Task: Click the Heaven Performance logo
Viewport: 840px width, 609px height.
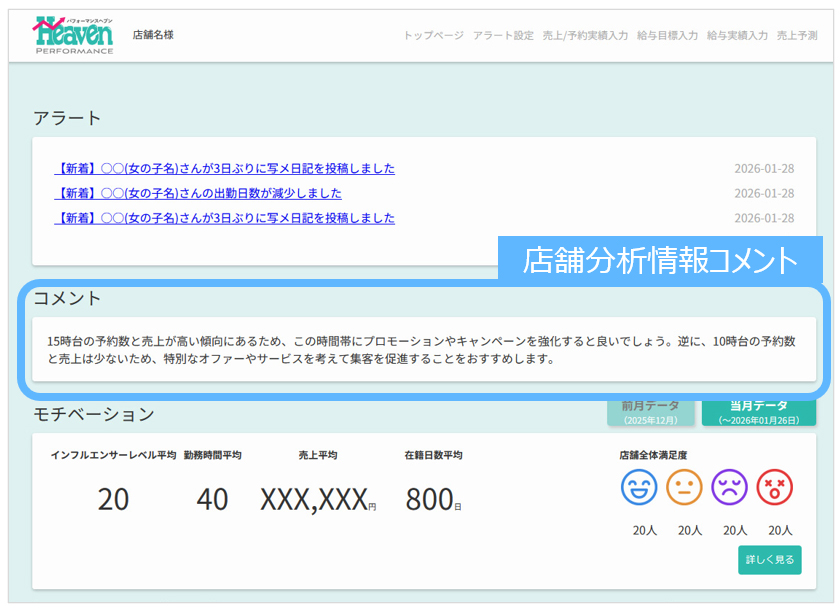Action: 73,35
